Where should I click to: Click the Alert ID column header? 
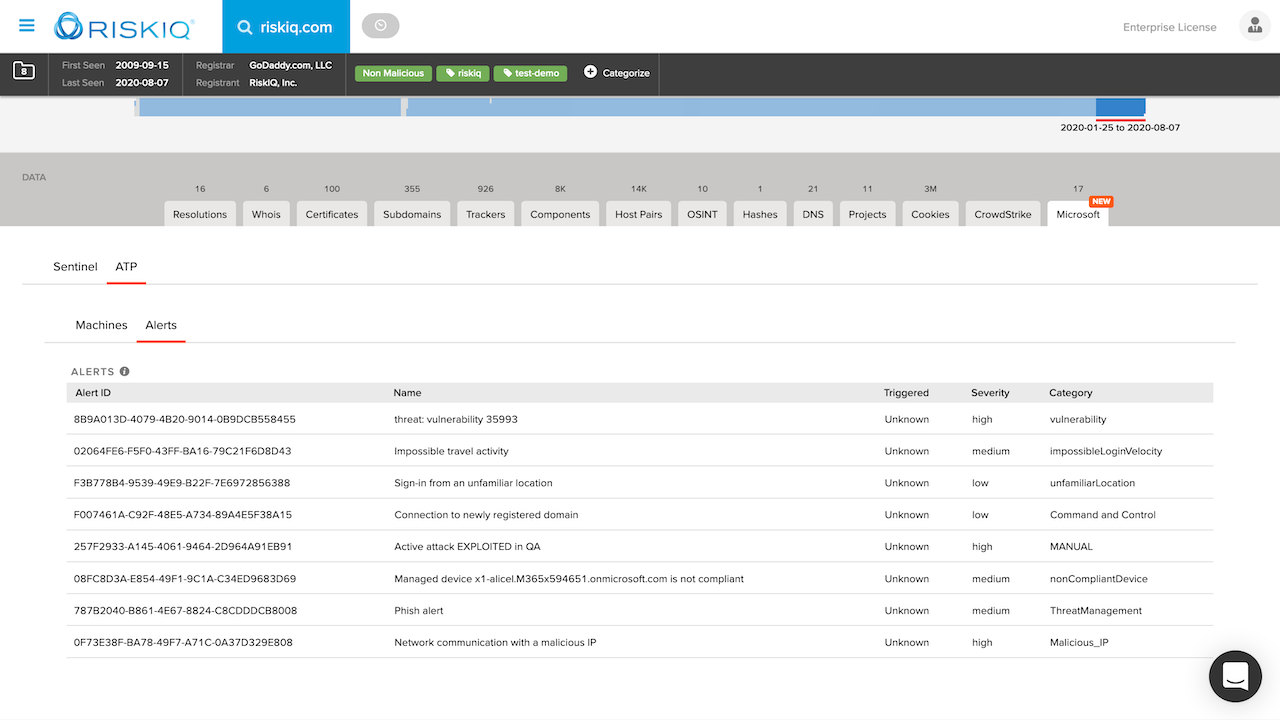point(93,393)
